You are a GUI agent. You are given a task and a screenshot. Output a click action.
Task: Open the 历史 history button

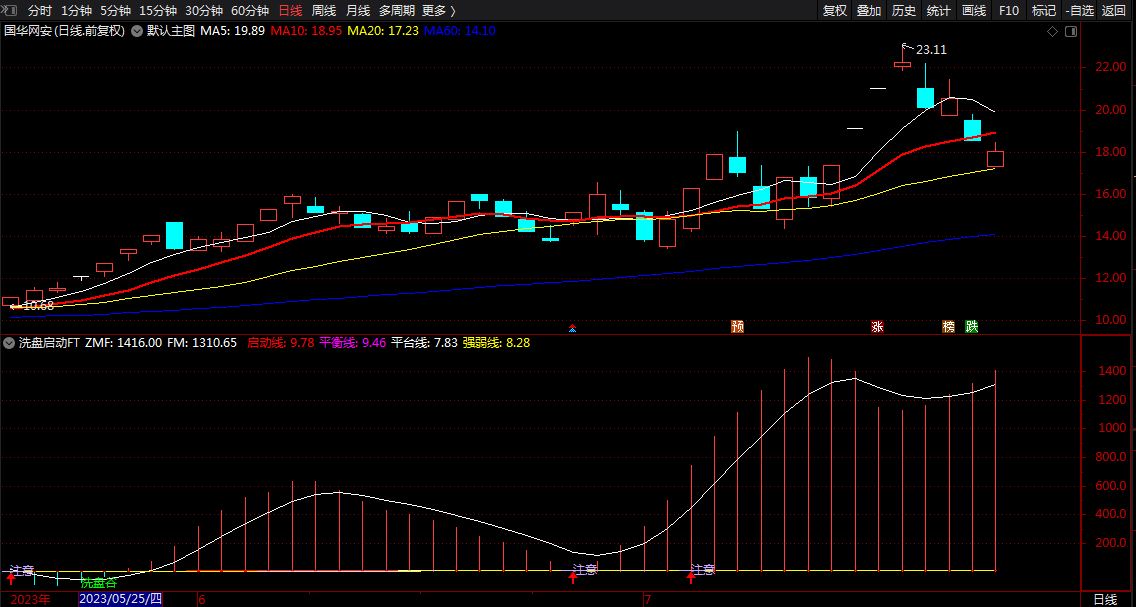pyautogui.click(x=903, y=10)
